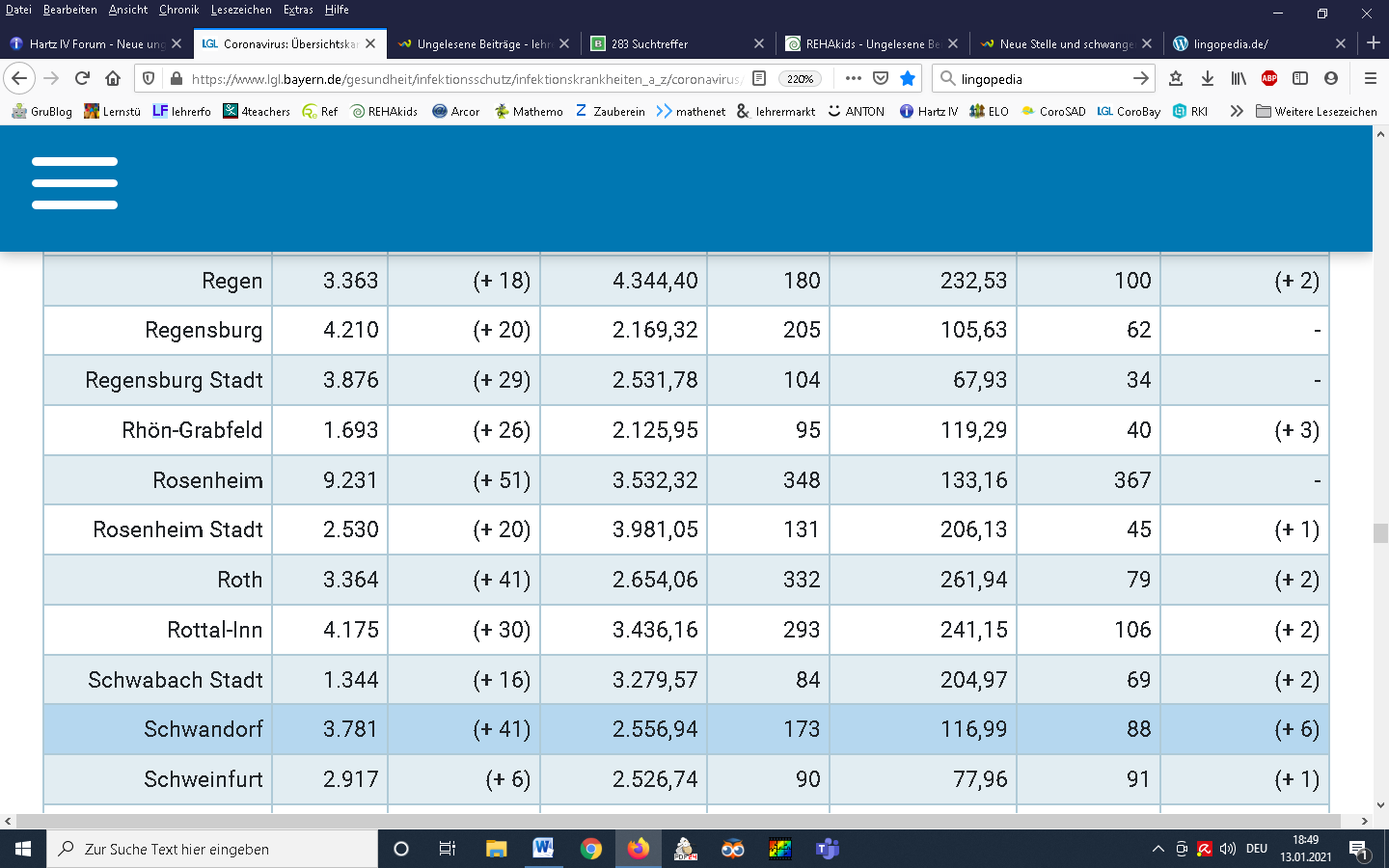Open the Adblock Plus extension icon
Screen dimensions: 1389x868
pos(1269,78)
